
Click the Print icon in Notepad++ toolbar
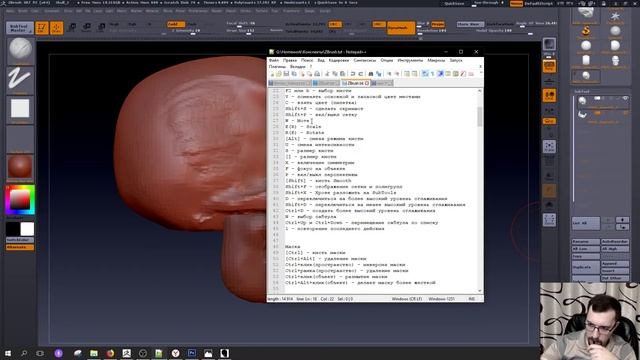click(317, 74)
